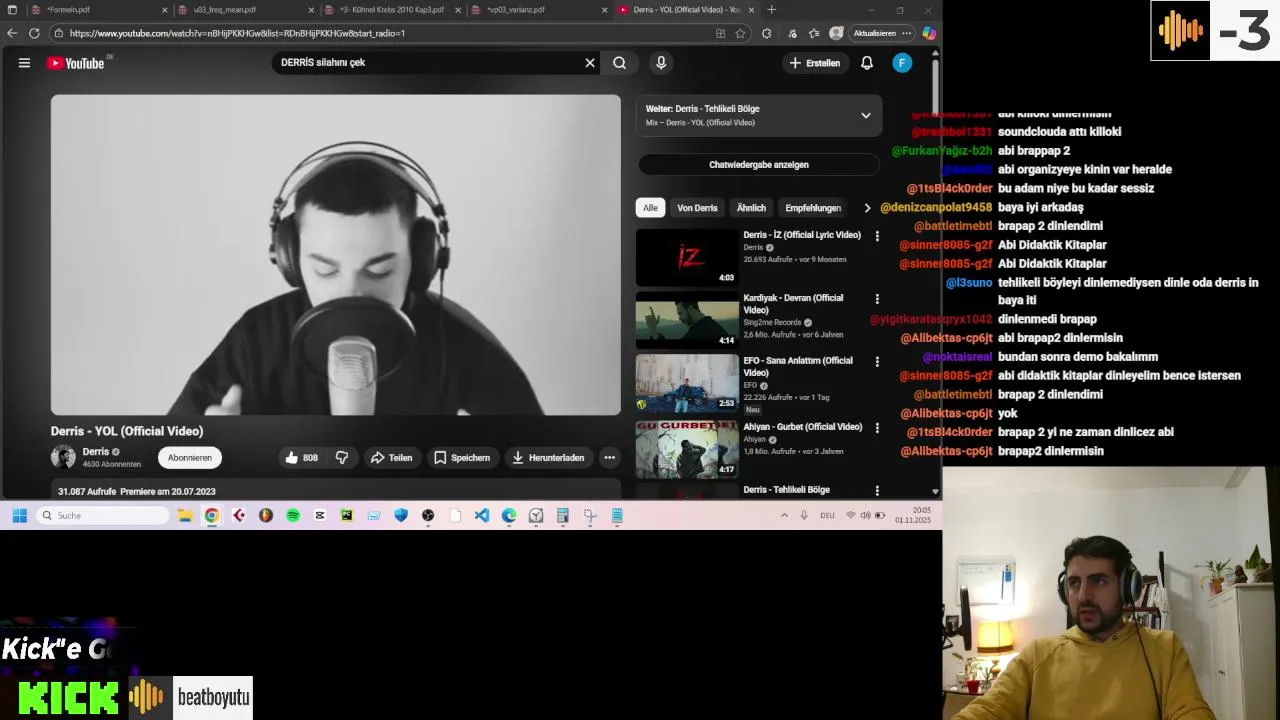
Task: Open Windows Start menu
Action: point(19,516)
